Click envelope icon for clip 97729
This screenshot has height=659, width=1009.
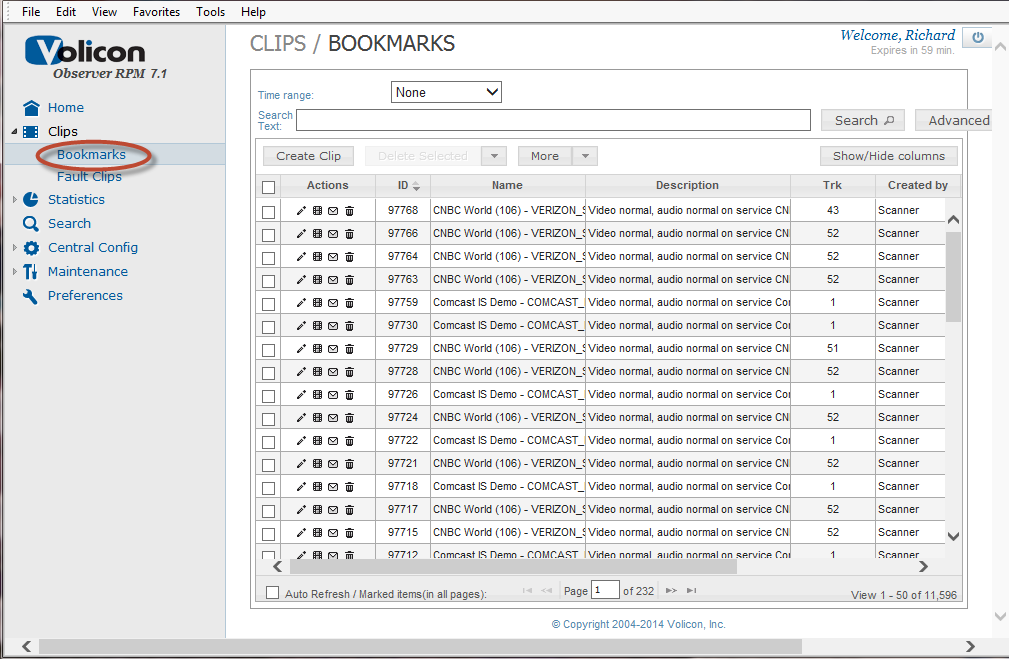pos(333,349)
